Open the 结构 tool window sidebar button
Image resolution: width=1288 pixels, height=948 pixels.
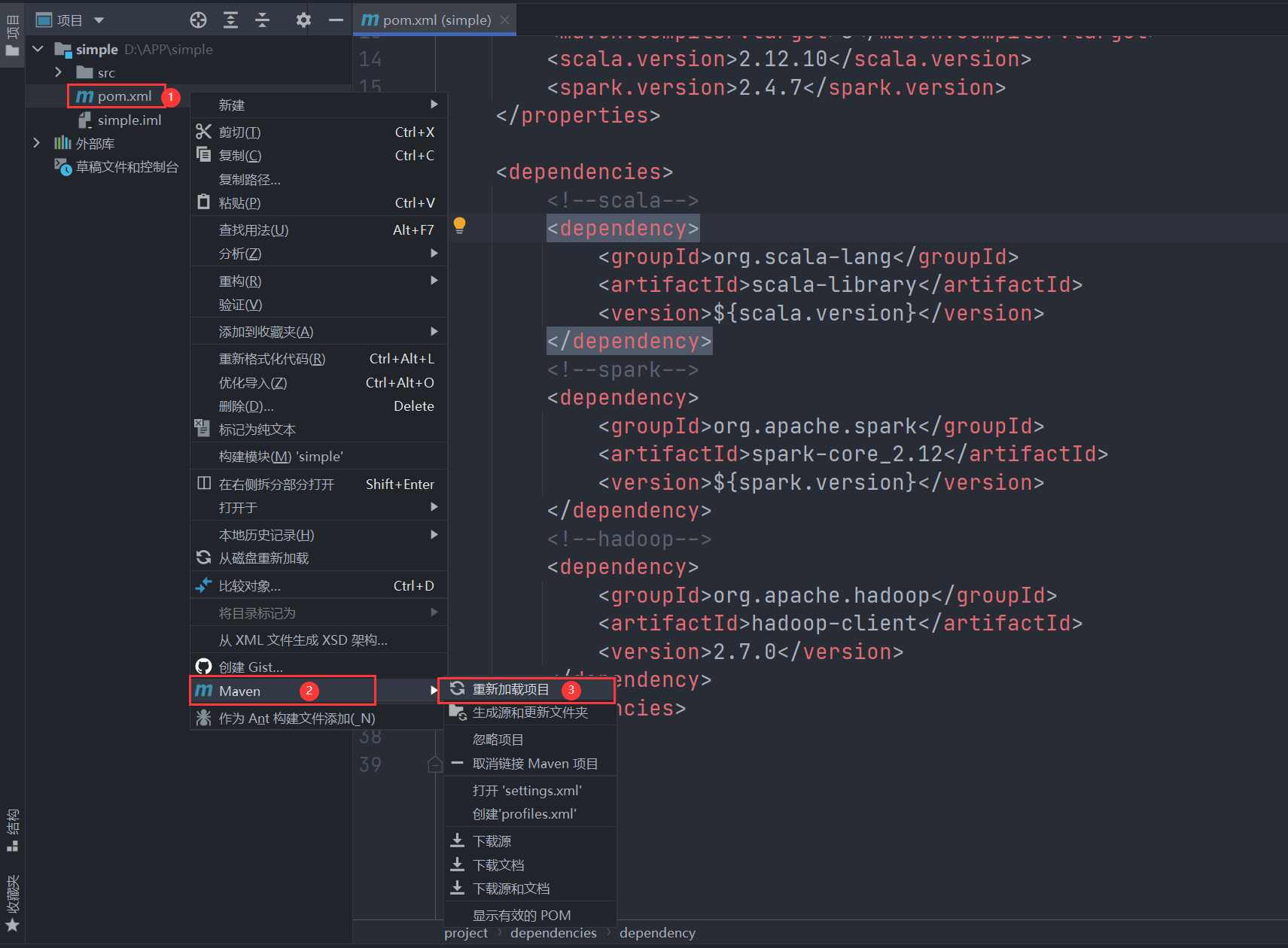(x=13, y=829)
